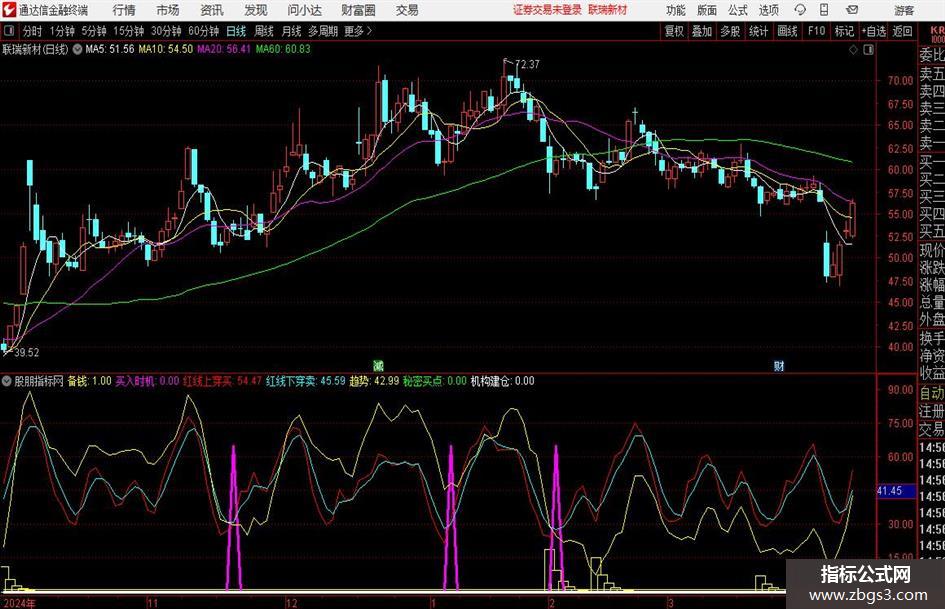Open the 行情 menu
The width and height of the screenshot is (945, 609).
pyautogui.click(x=124, y=10)
